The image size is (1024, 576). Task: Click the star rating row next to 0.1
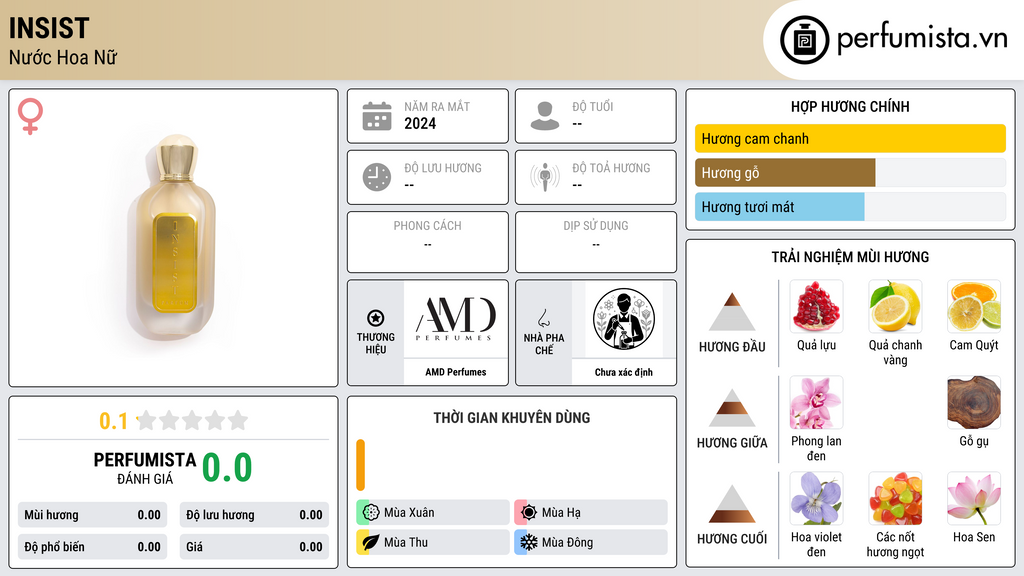point(192,420)
